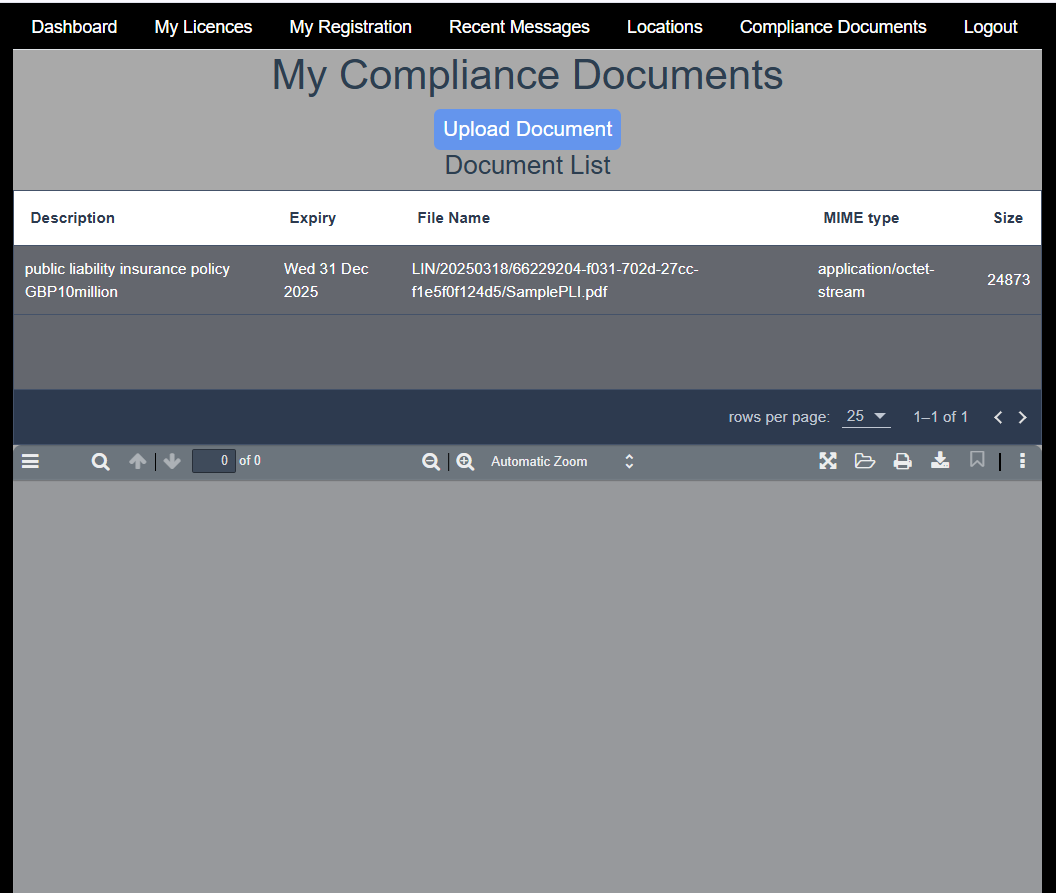This screenshot has height=893, width=1056.
Task: Click the Zoom in icon
Action: (465, 461)
